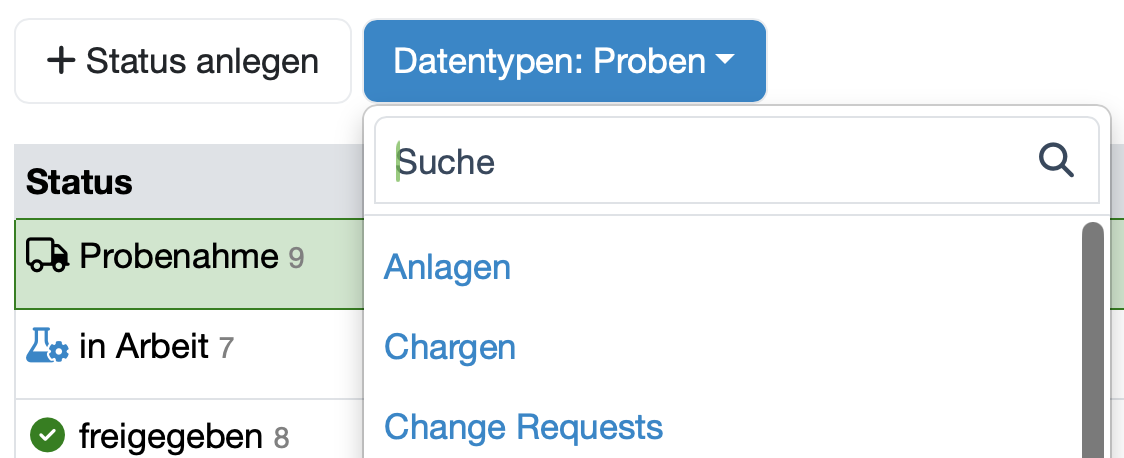Click the dropdown list's vertical scrollbar
Screen dimensions: 1124x458
(x=1093, y=340)
